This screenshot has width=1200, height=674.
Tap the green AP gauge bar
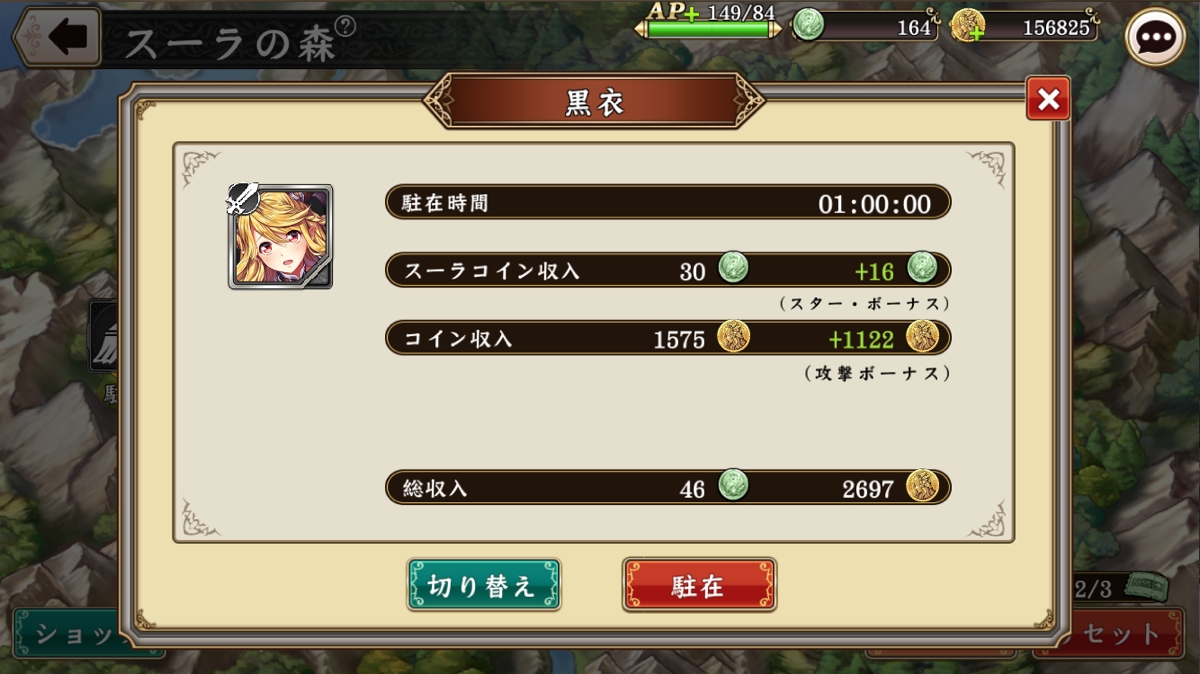[709, 29]
